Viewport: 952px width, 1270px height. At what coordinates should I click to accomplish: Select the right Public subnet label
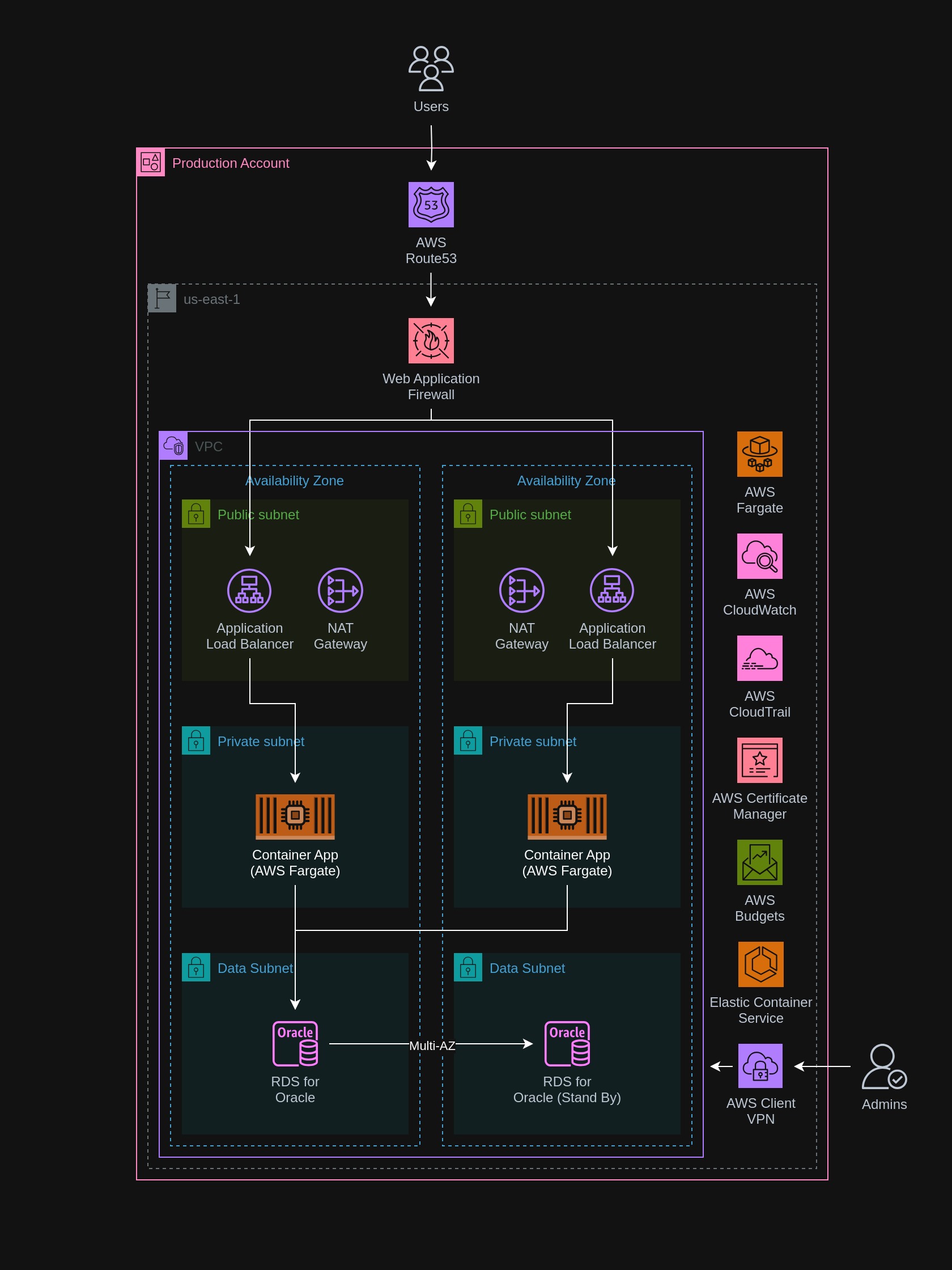tap(530, 514)
